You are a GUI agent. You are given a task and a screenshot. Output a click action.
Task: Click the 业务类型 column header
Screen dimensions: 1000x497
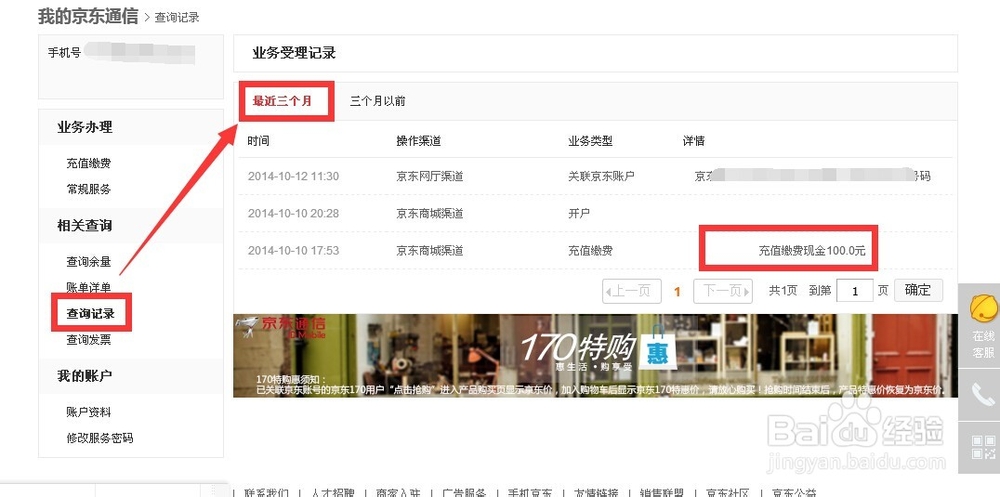point(590,141)
